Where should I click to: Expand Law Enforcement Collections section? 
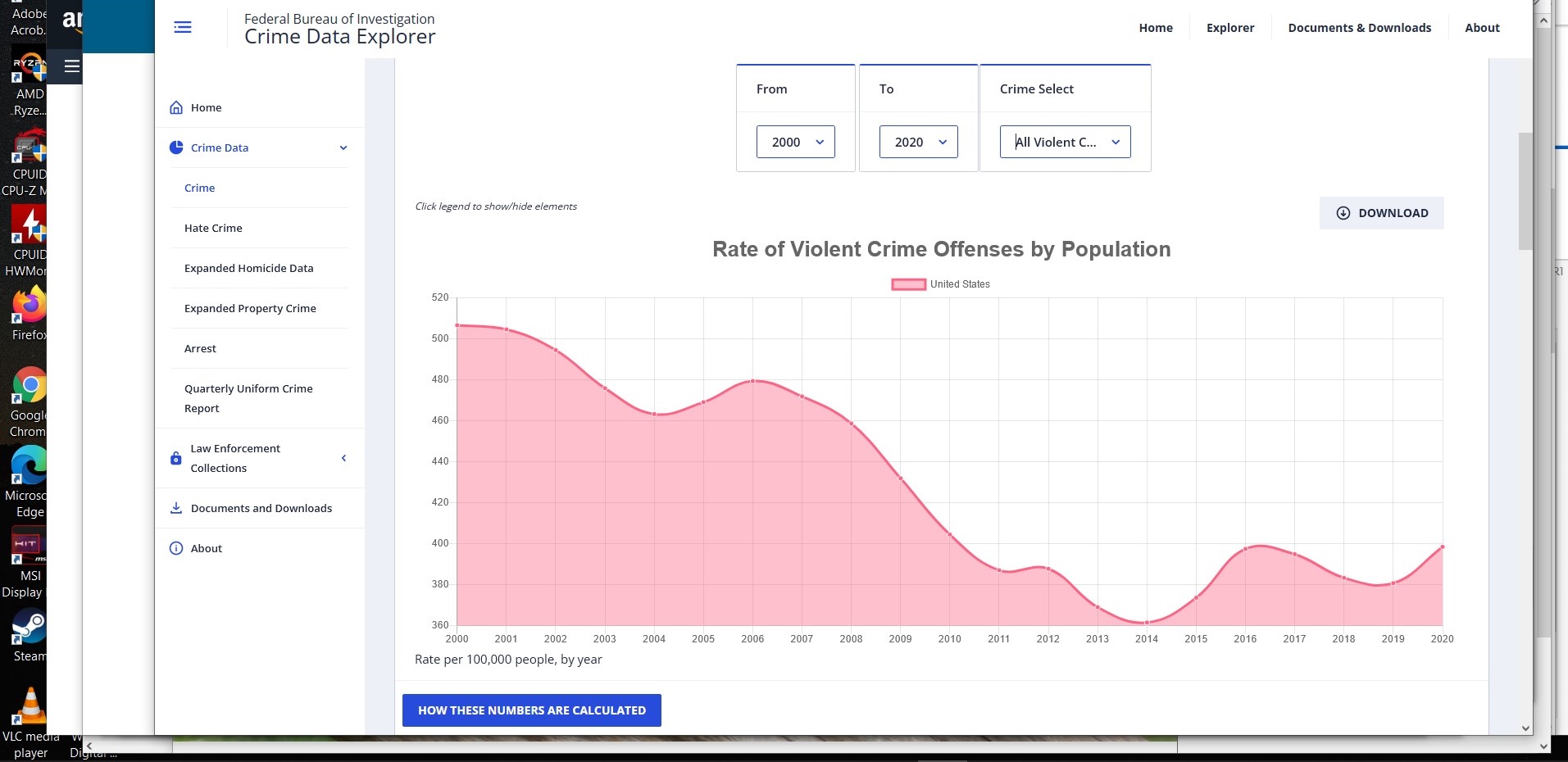(343, 458)
